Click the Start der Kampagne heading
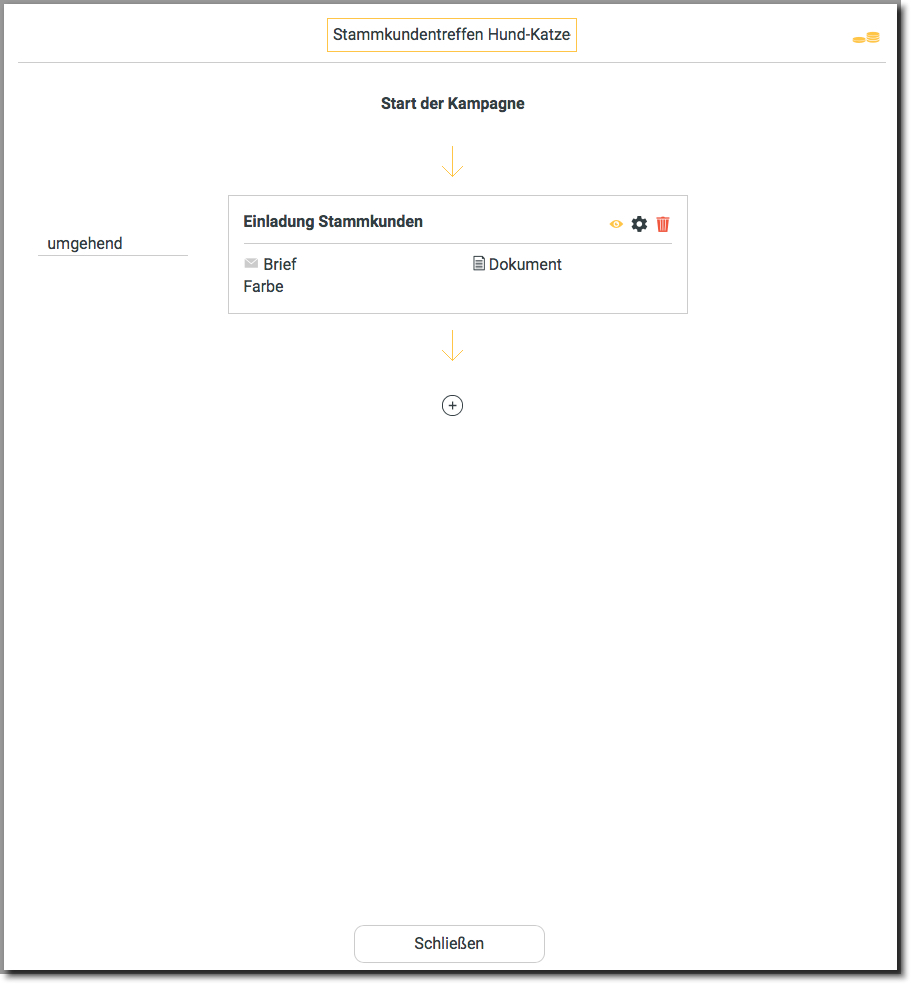Screen dimensions: 911x984 coord(452,103)
